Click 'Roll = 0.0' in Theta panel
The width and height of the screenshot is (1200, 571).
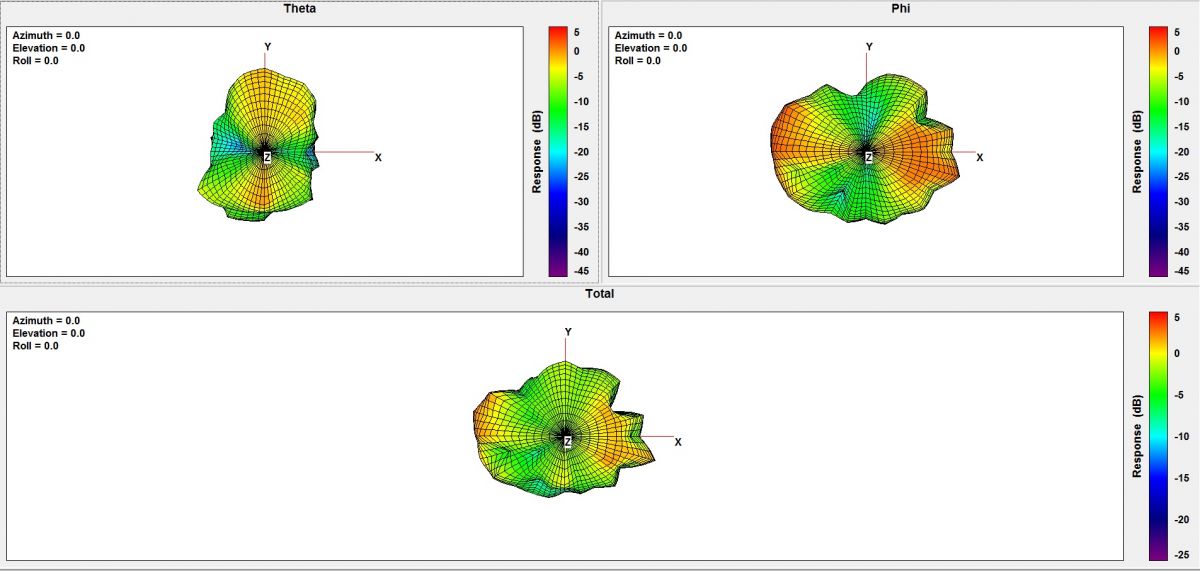(35, 61)
